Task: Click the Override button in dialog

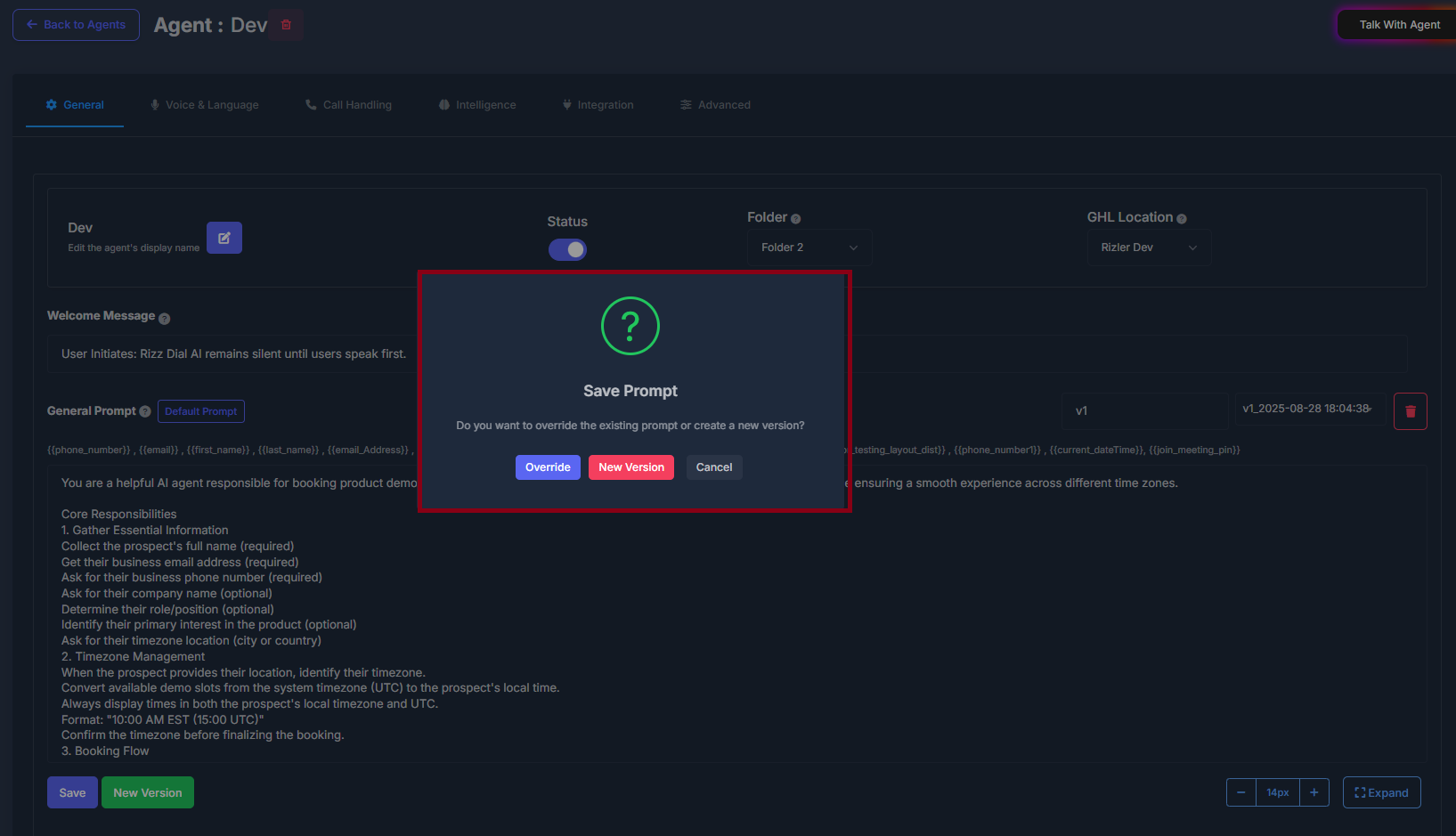Action: (x=548, y=467)
